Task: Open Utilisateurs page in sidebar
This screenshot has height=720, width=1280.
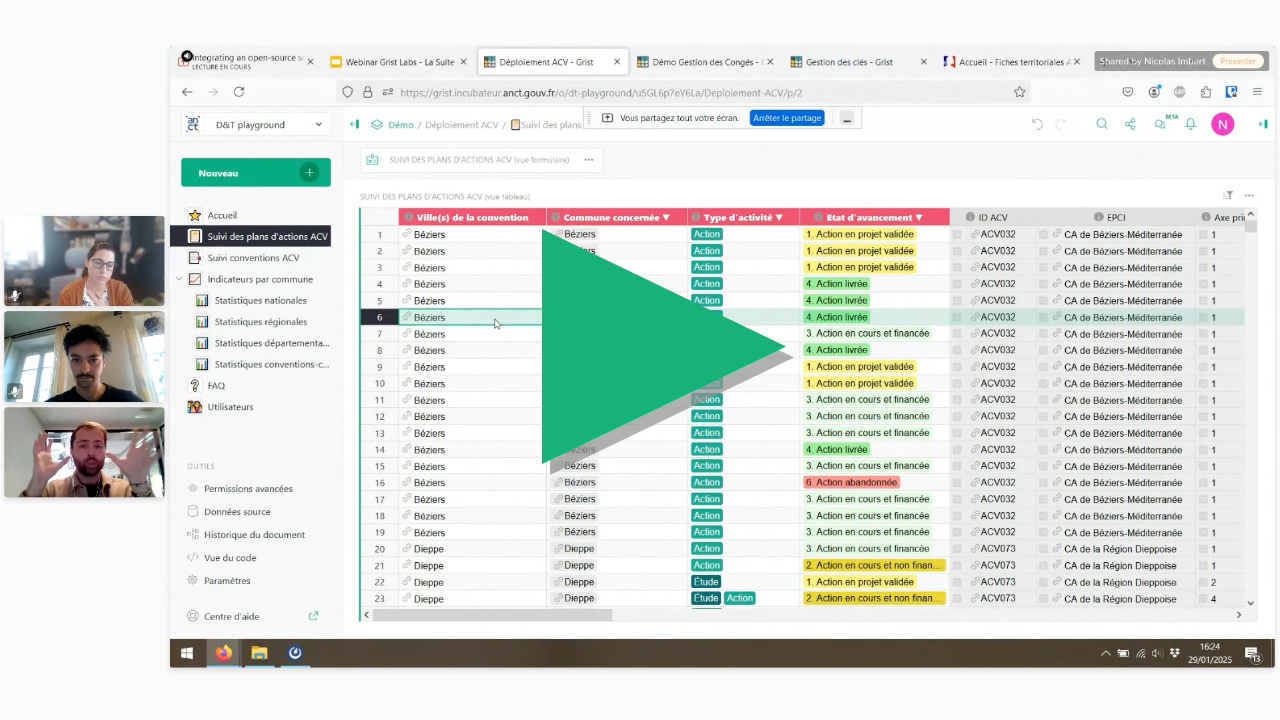Action: click(x=230, y=407)
